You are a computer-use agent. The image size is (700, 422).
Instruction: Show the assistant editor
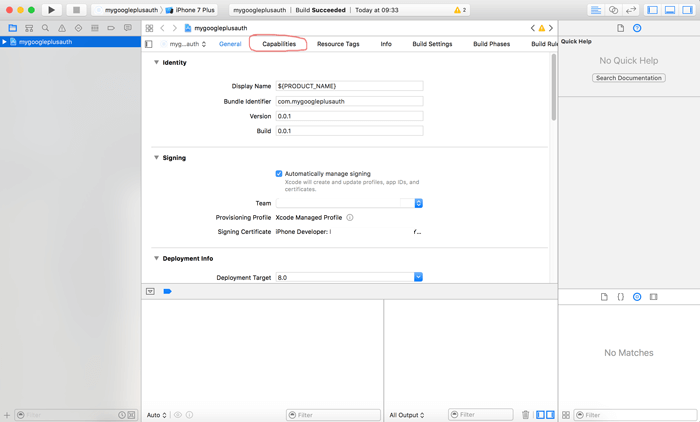tap(613, 10)
